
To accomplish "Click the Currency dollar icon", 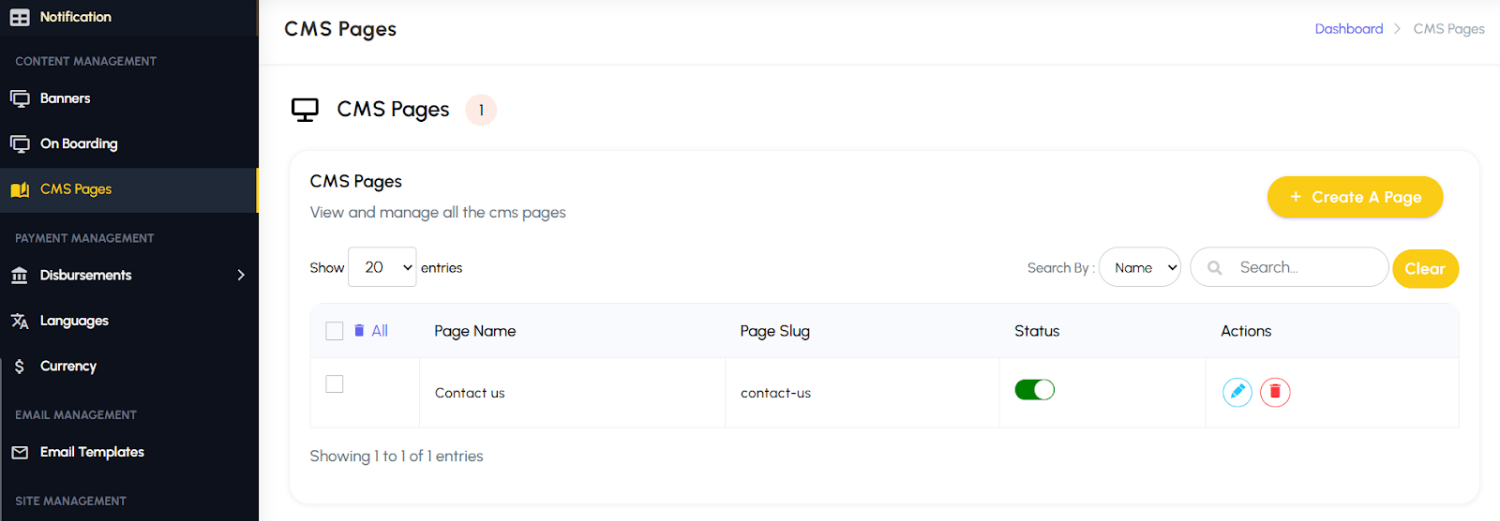I will pos(20,366).
